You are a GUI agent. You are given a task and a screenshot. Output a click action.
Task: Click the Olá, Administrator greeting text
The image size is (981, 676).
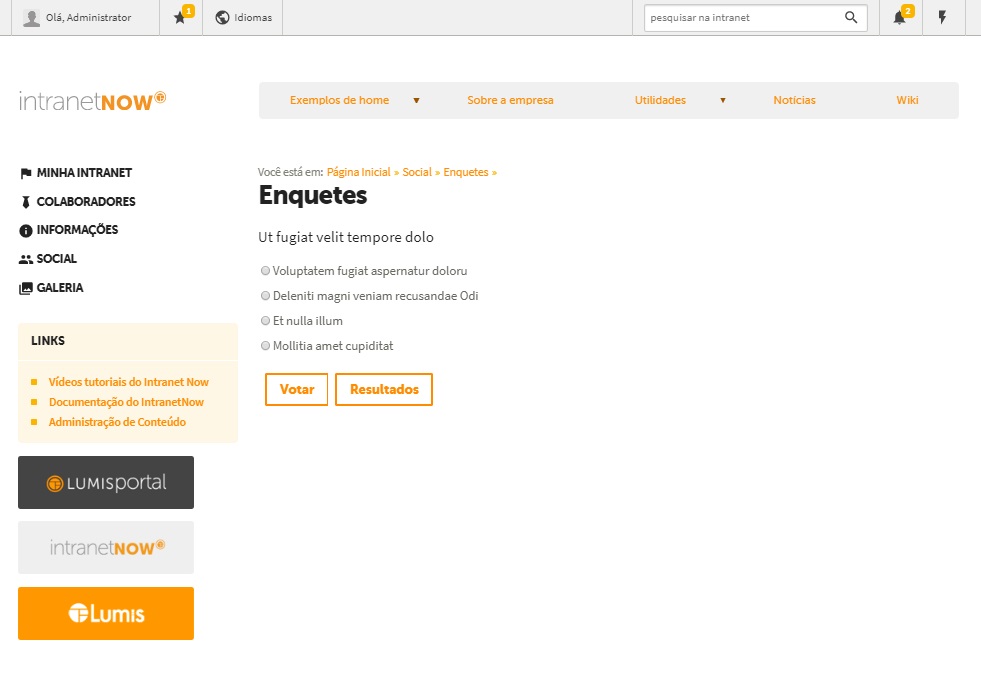pyautogui.click(x=88, y=18)
